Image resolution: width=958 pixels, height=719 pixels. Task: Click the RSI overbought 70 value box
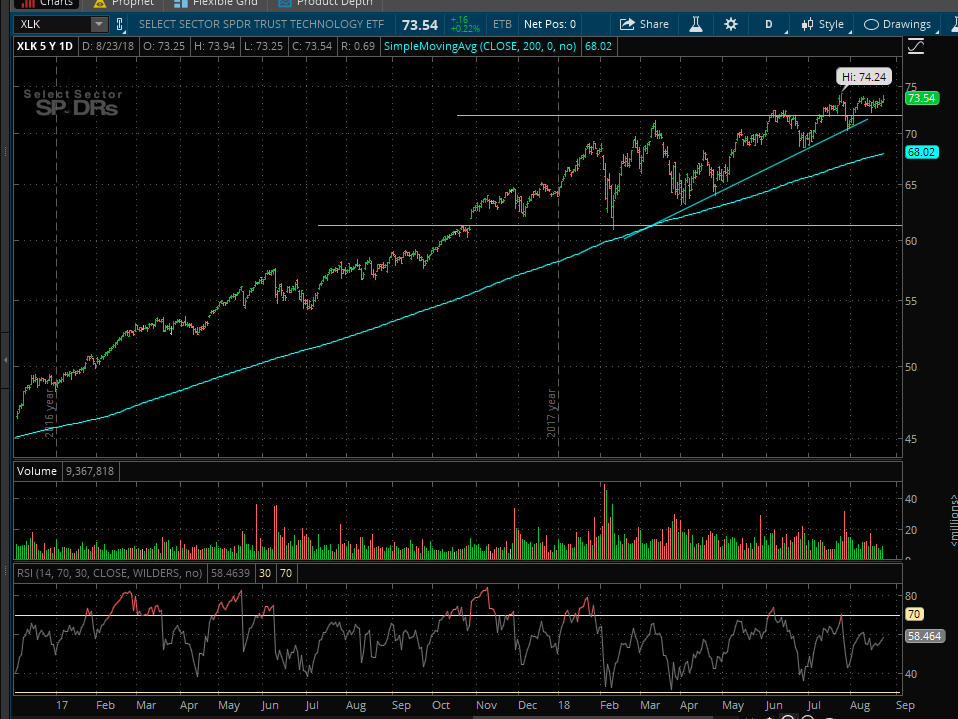coord(286,573)
